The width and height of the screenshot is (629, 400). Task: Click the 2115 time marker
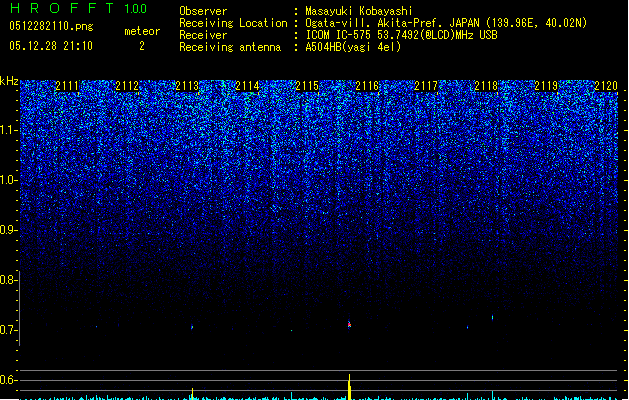tap(307, 86)
